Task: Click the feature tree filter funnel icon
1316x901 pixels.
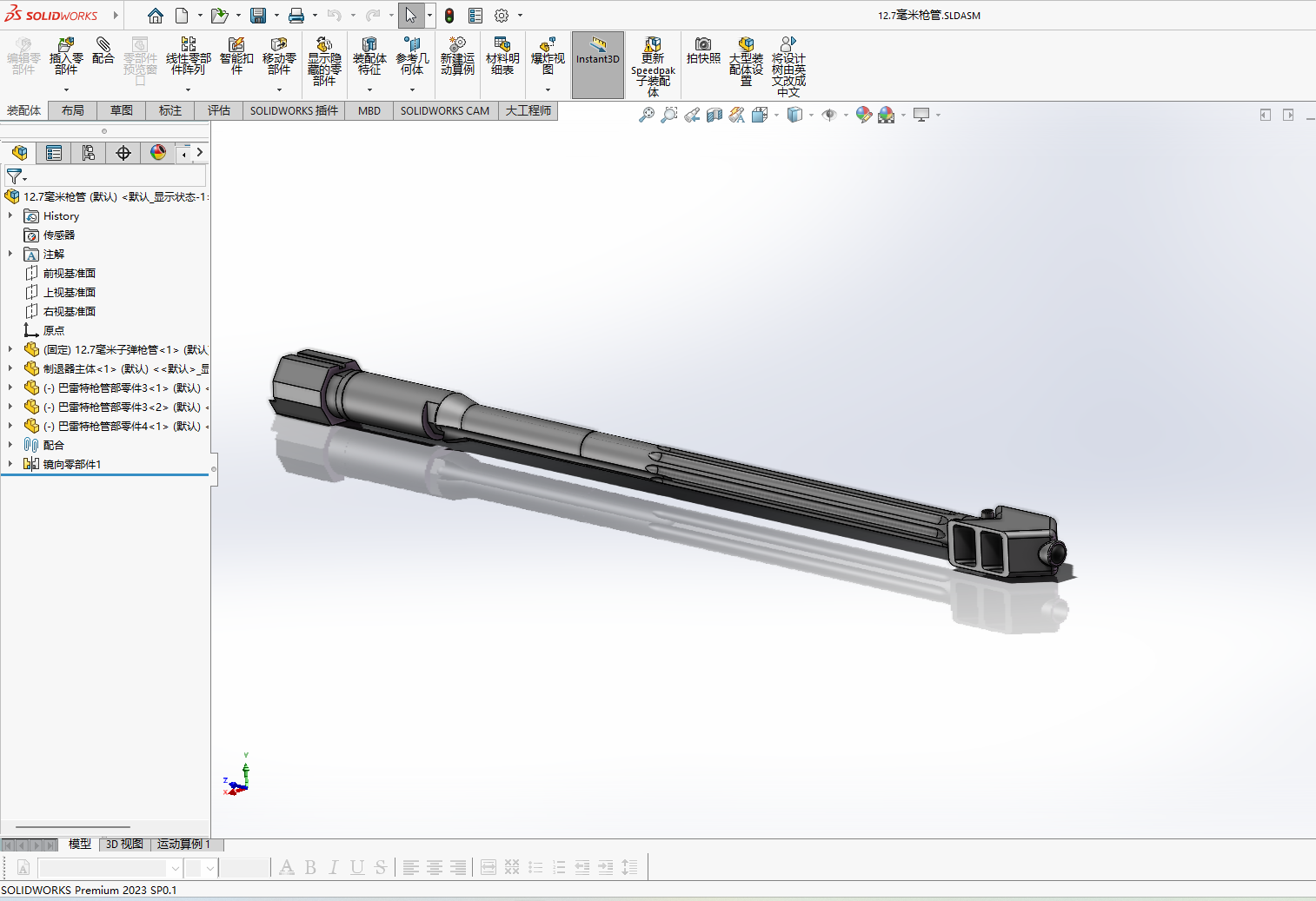Action: pyautogui.click(x=14, y=176)
